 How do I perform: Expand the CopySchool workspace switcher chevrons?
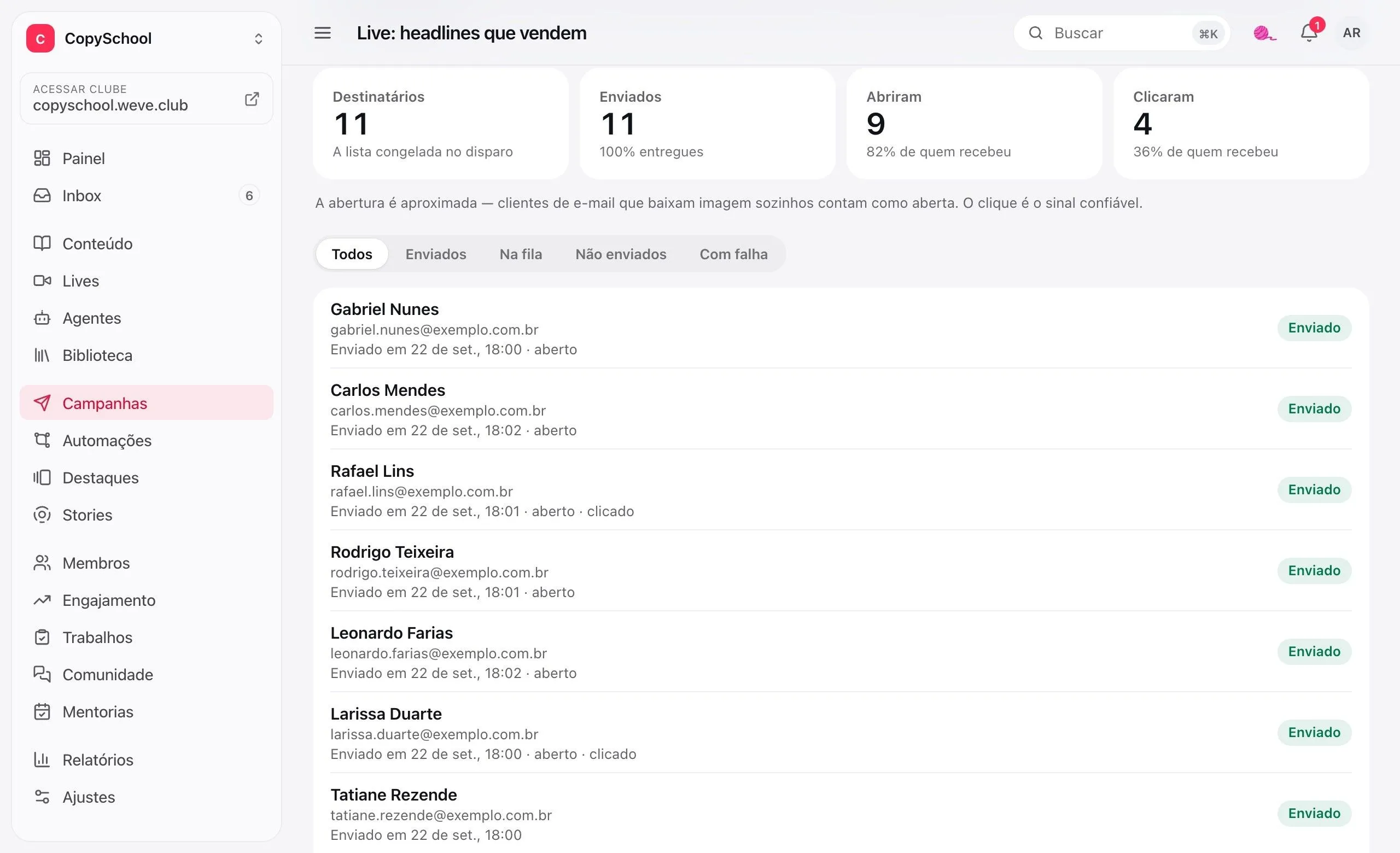point(259,39)
